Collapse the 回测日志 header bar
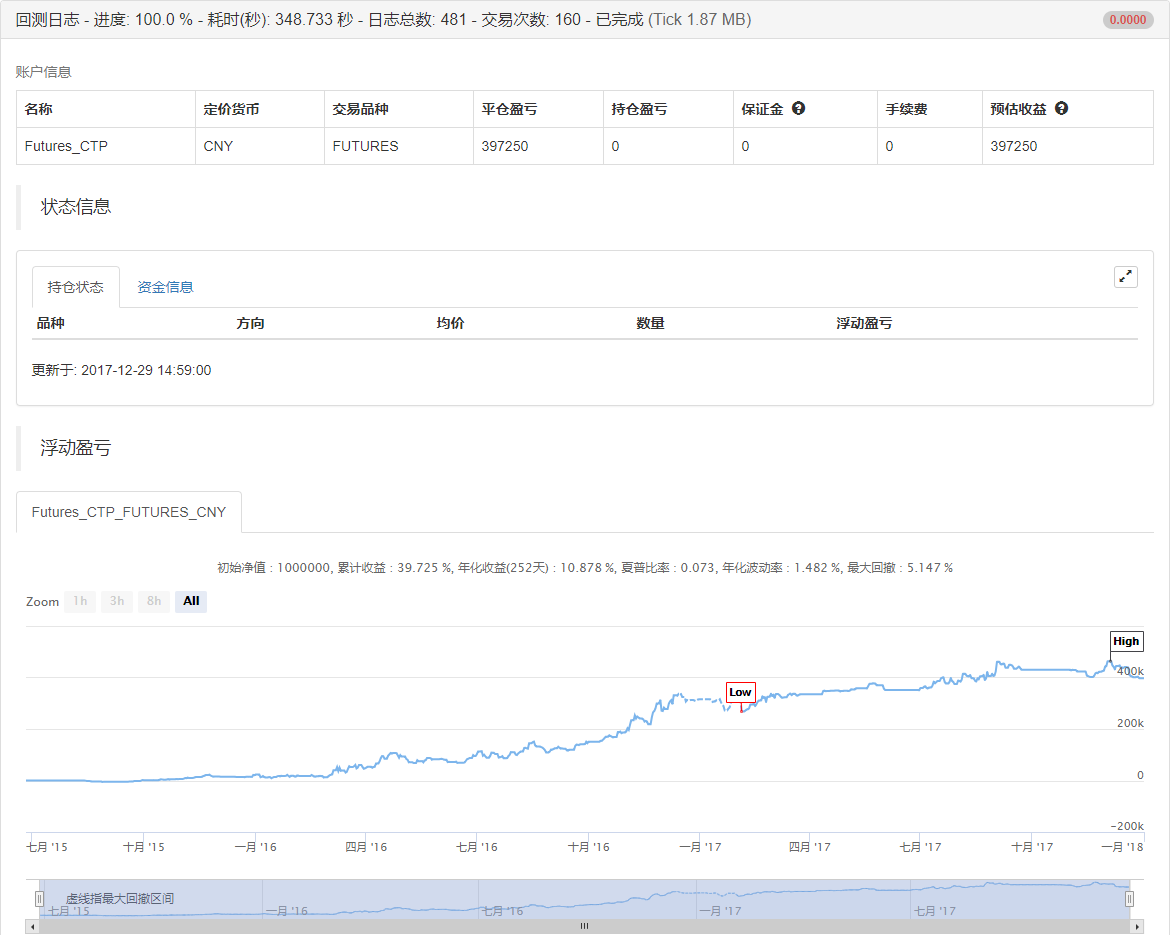This screenshot has width=1170, height=935. [400, 20]
